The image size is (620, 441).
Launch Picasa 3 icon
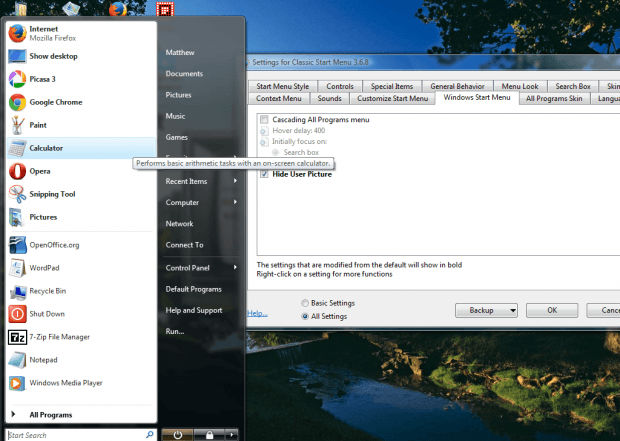17,79
